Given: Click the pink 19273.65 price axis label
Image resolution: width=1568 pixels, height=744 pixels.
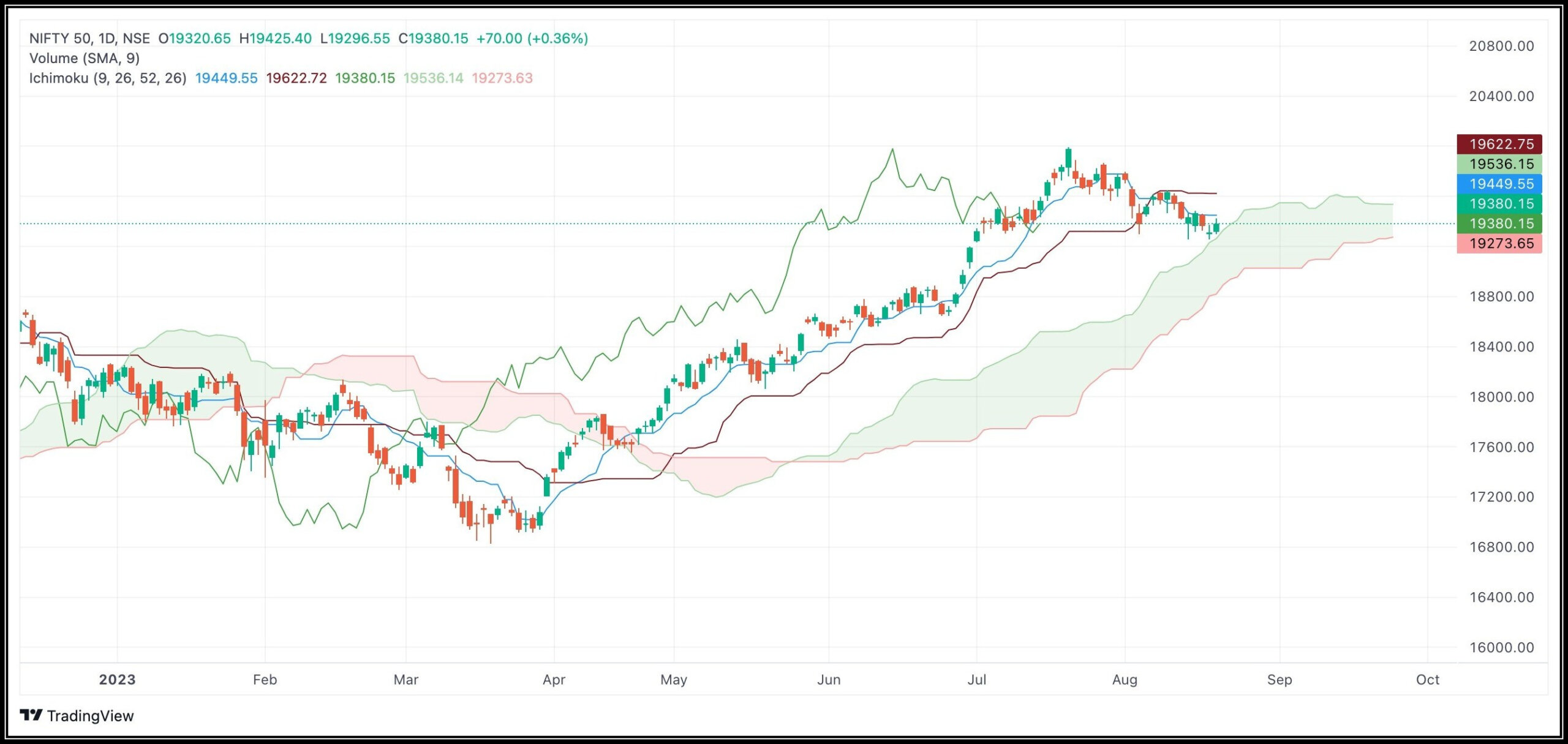Looking at the screenshot, I should 1499,243.
